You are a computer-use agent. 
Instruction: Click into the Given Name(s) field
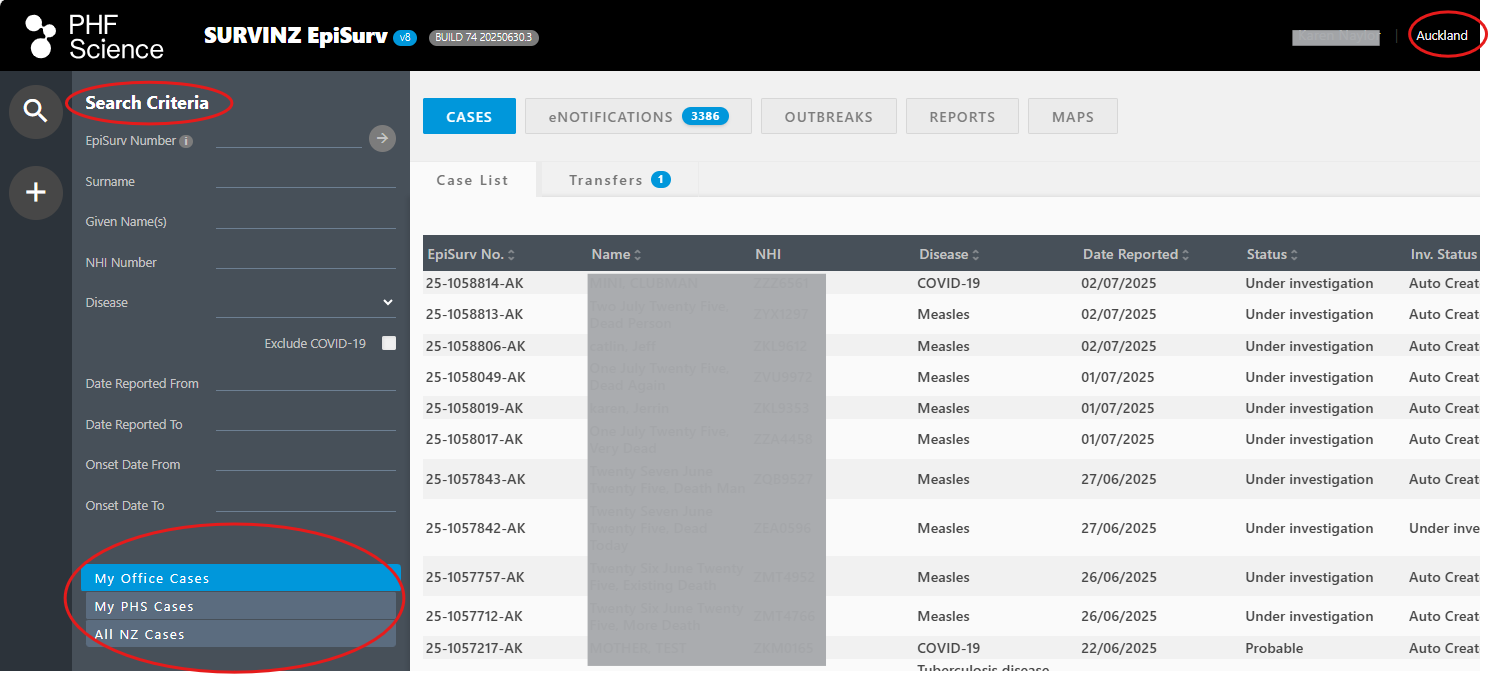point(306,220)
